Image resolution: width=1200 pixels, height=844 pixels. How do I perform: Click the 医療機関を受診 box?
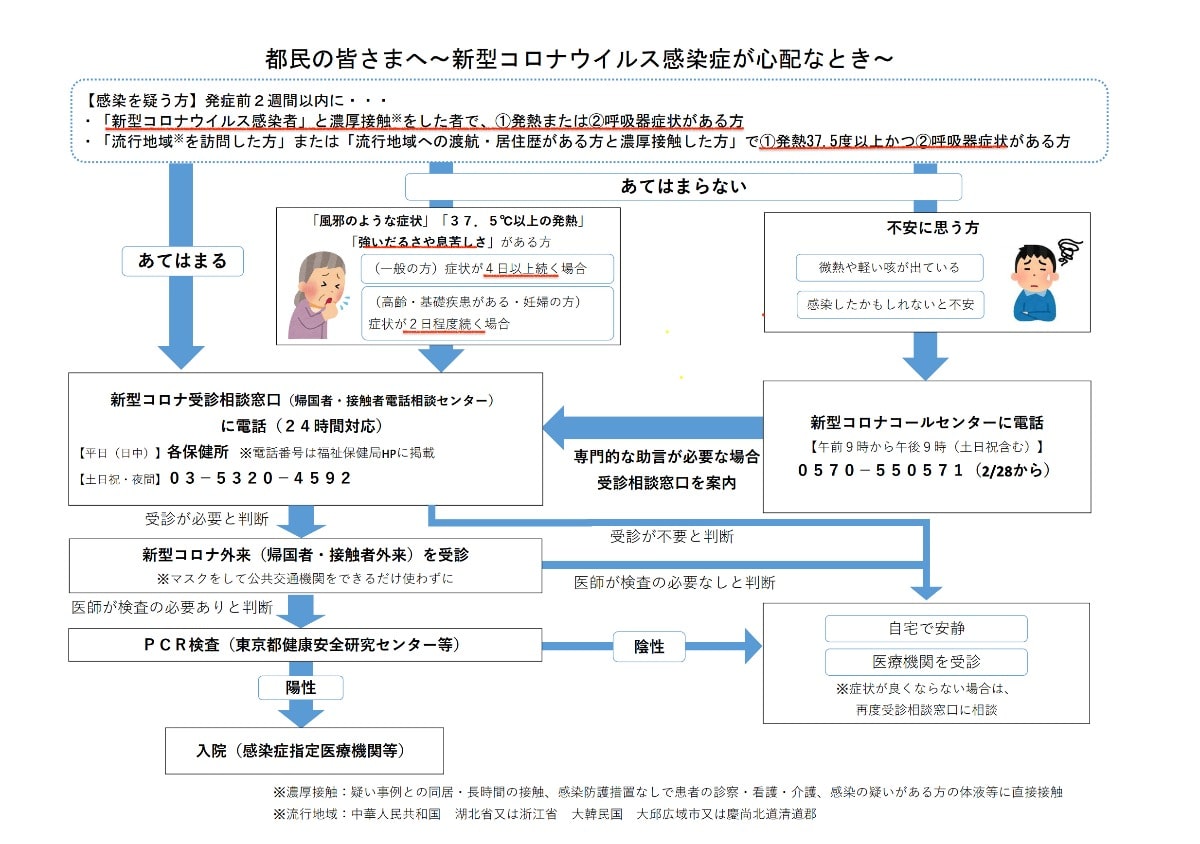(x=926, y=662)
